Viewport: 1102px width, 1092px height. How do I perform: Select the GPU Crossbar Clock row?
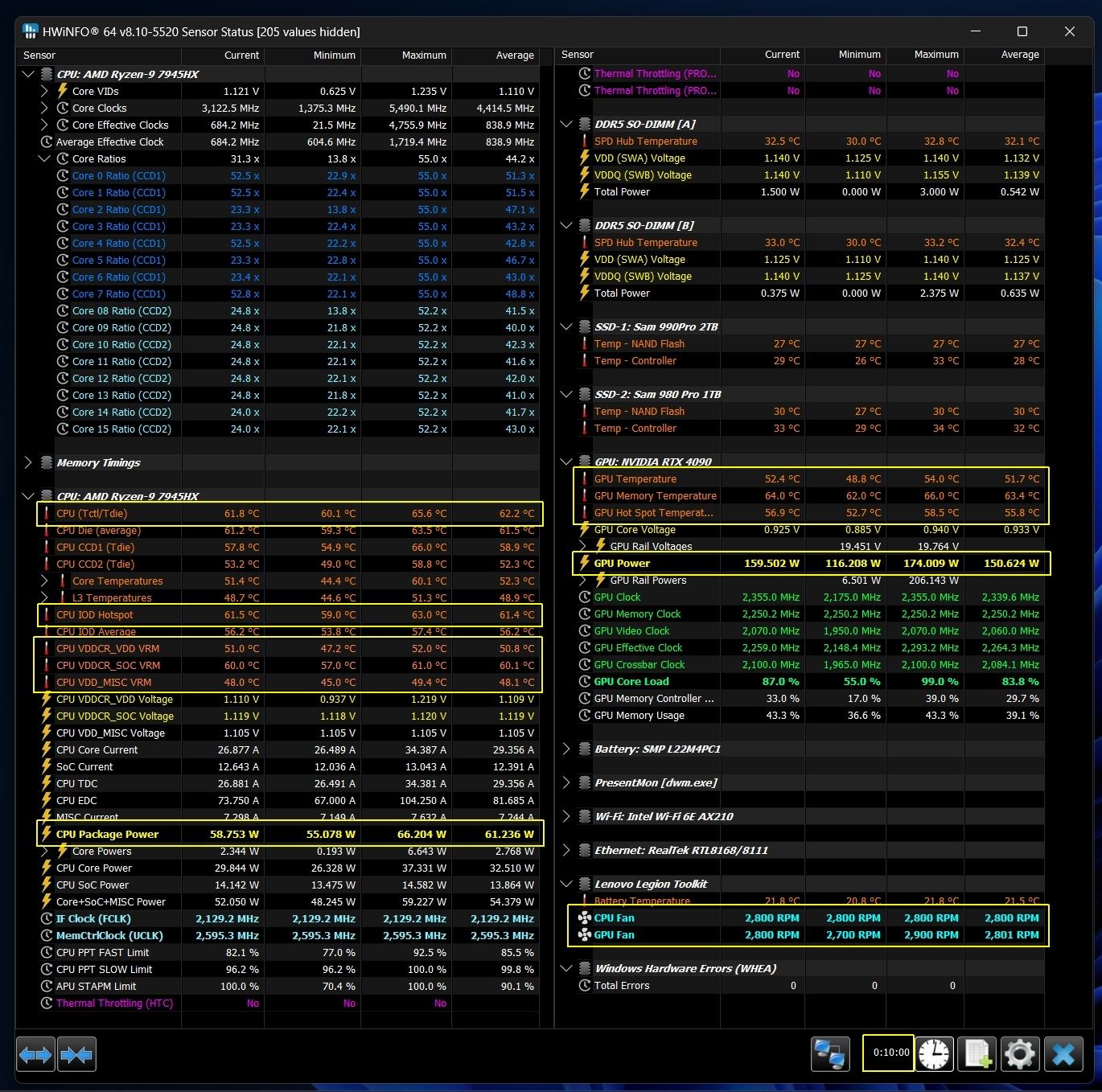[x=800, y=664]
